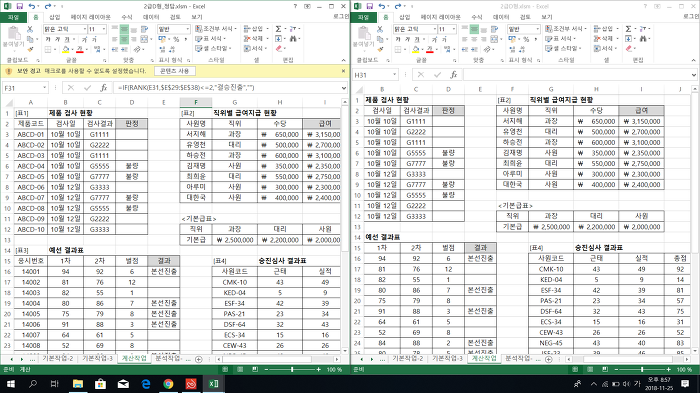
Task: Click Fill down icon in right window
Action: pos(628,39)
